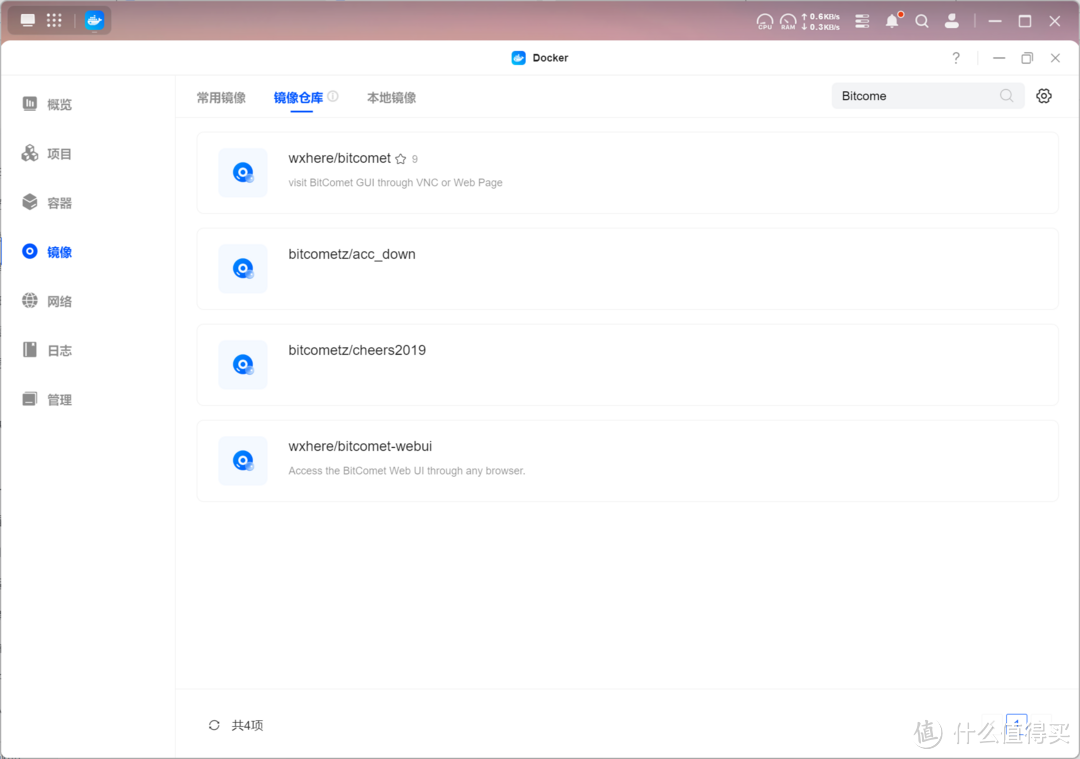The height and width of the screenshot is (759, 1080).
Task: Click the CPU monitor icon in the title bar
Action: coord(764,20)
